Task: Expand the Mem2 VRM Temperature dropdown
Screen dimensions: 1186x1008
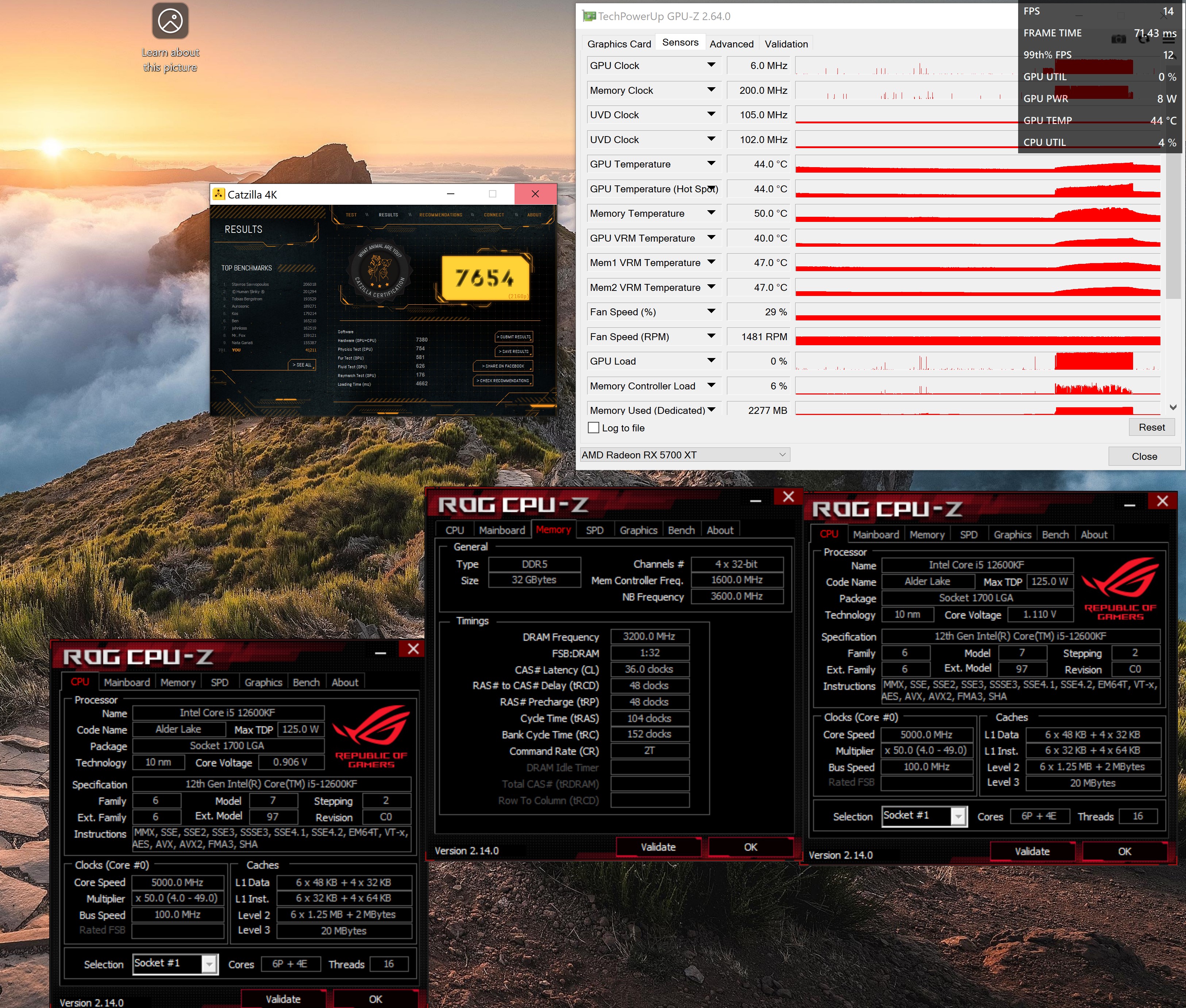Action: [711, 286]
